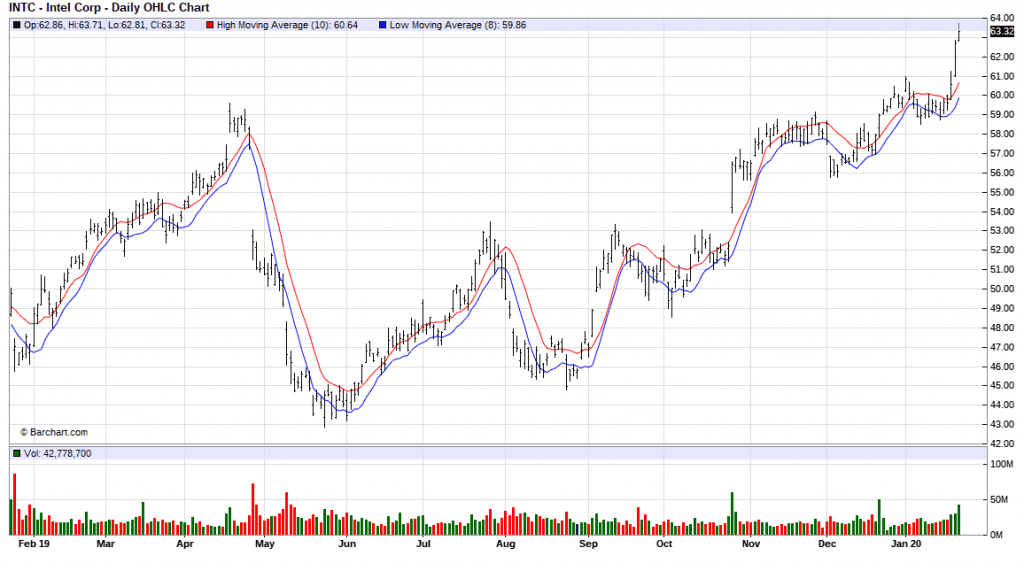
Task: Select the Nov label on the time axis
Action: 751,545
